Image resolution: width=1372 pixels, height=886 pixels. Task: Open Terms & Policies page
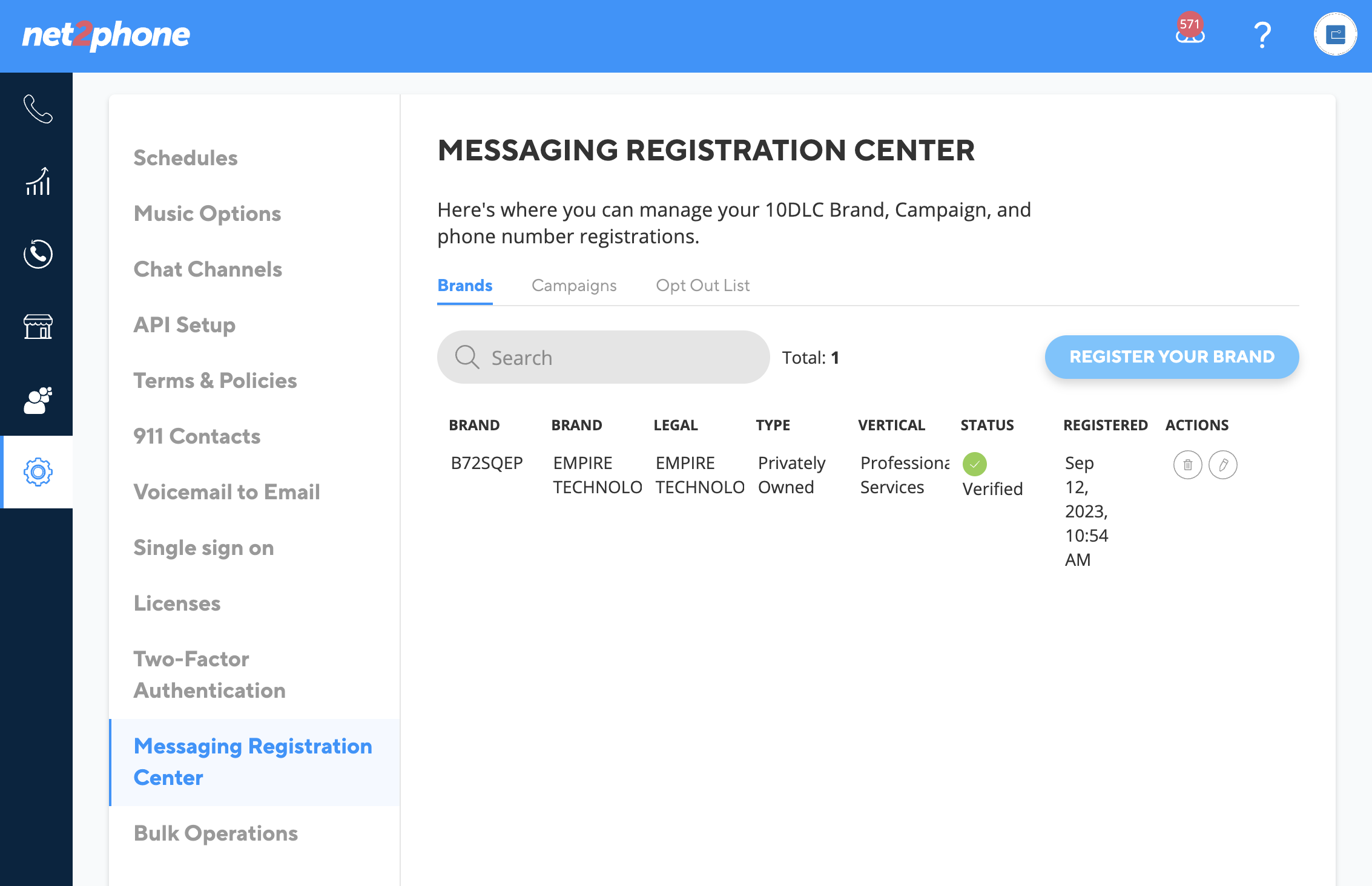coord(215,381)
